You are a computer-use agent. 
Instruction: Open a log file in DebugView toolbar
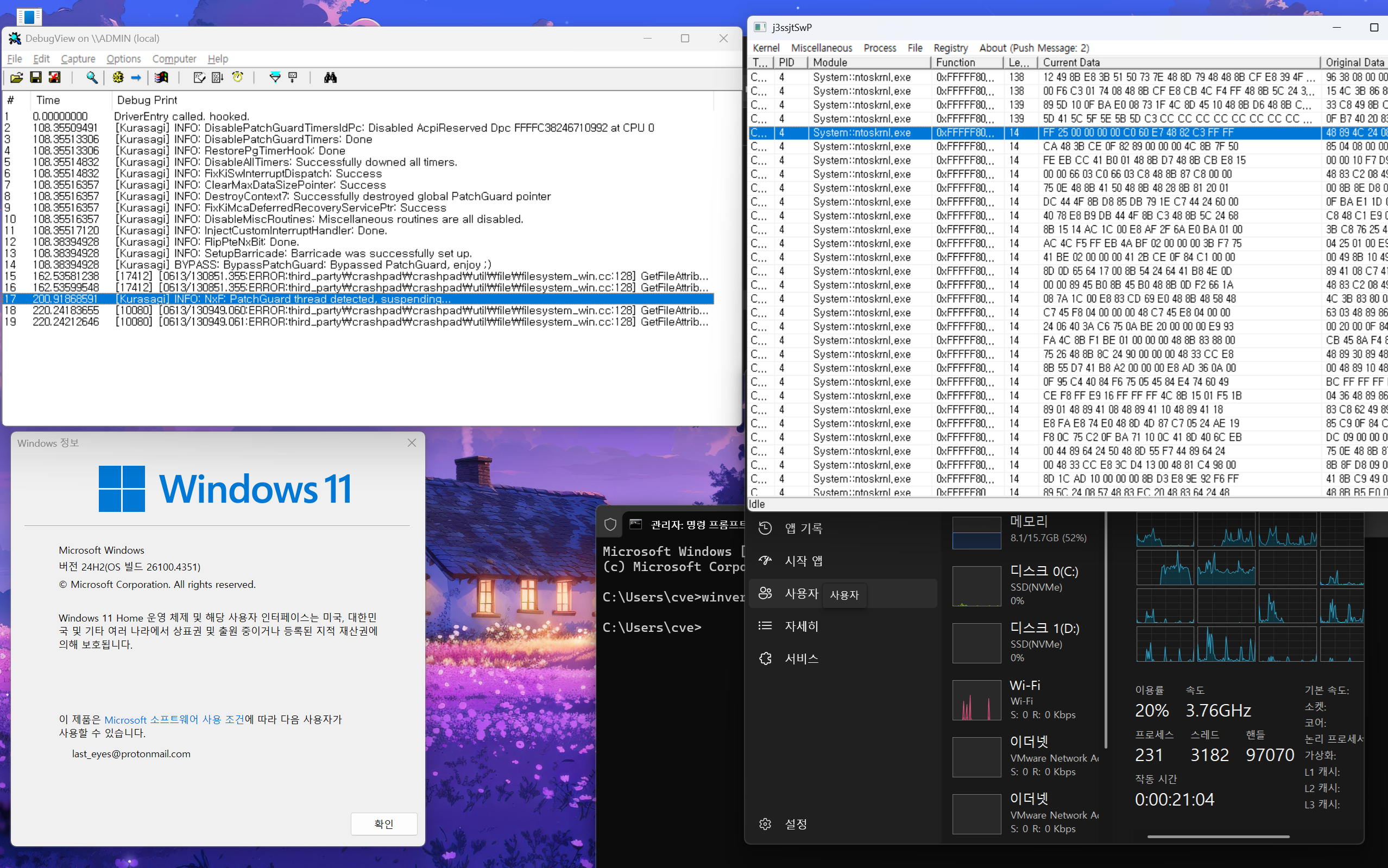pyautogui.click(x=16, y=78)
